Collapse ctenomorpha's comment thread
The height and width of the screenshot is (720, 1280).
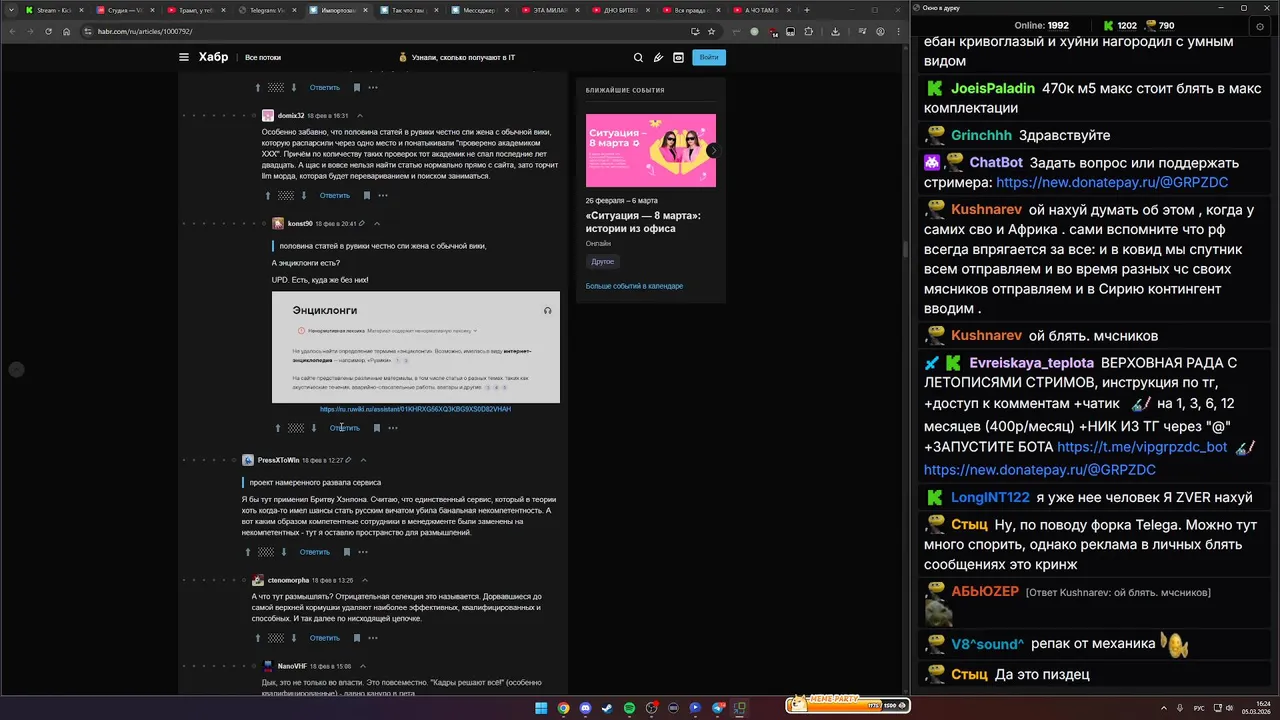(364, 580)
